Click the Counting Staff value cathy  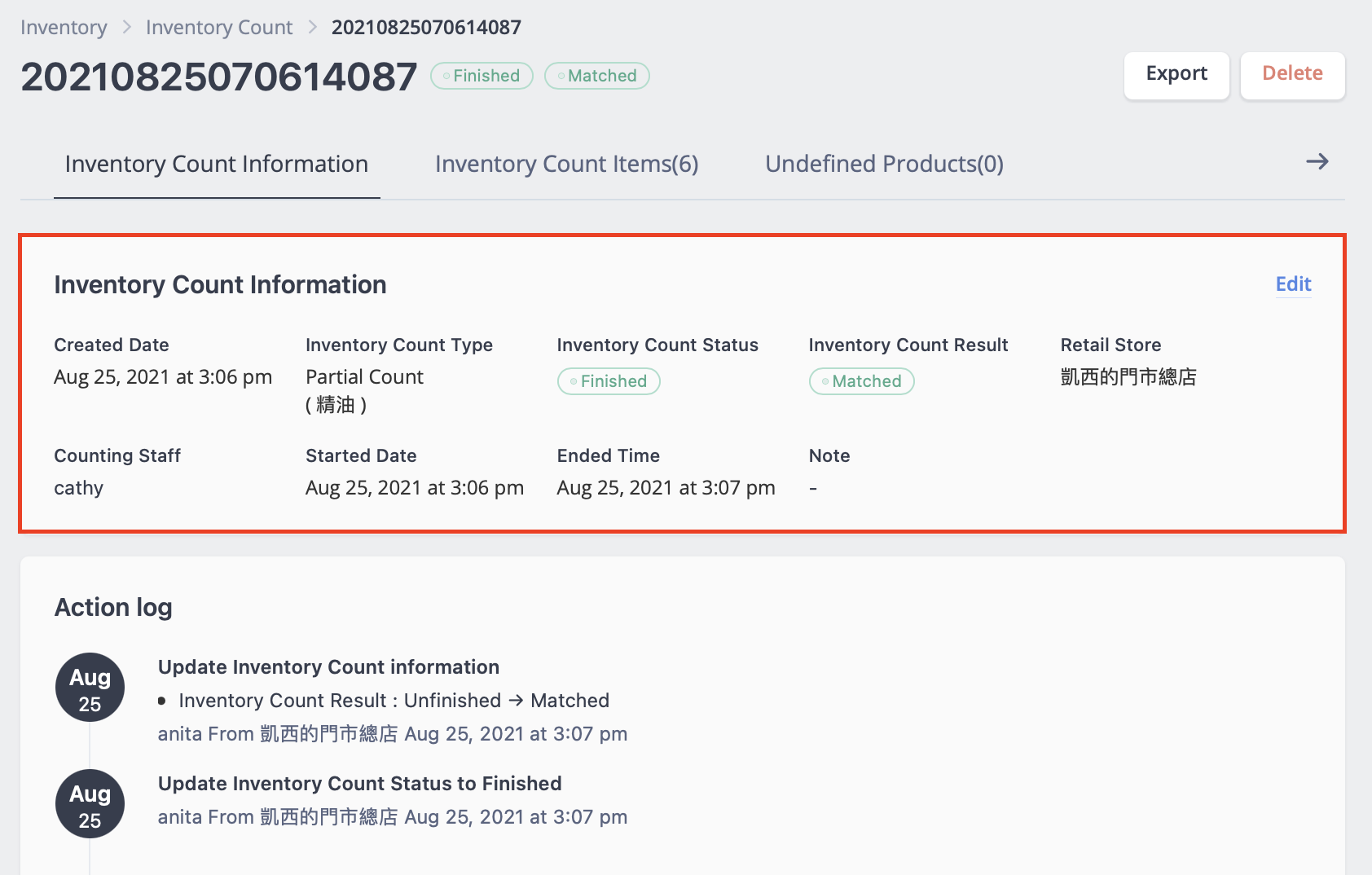(x=78, y=488)
